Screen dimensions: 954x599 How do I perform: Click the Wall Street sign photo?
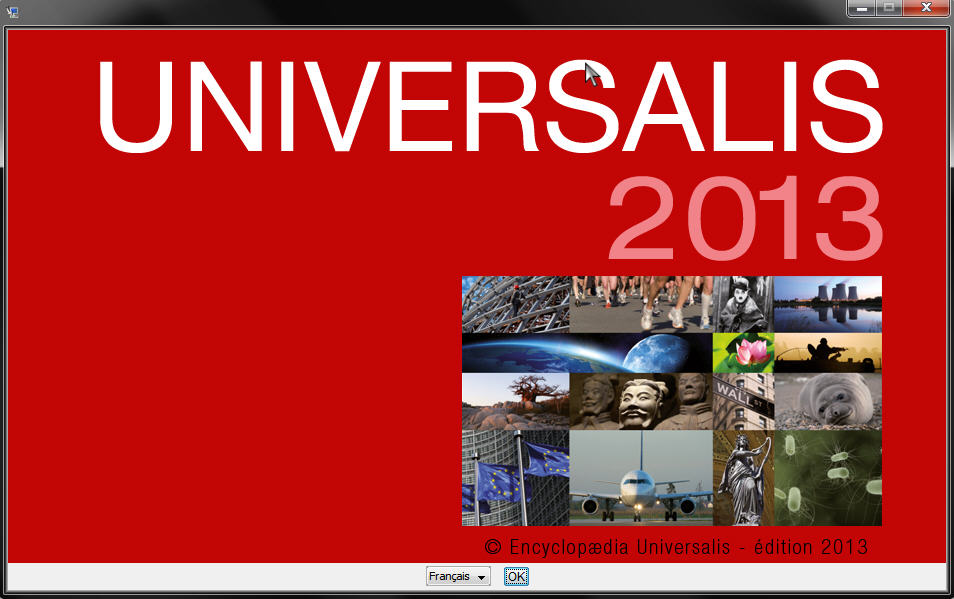pyautogui.click(x=743, y=401)
